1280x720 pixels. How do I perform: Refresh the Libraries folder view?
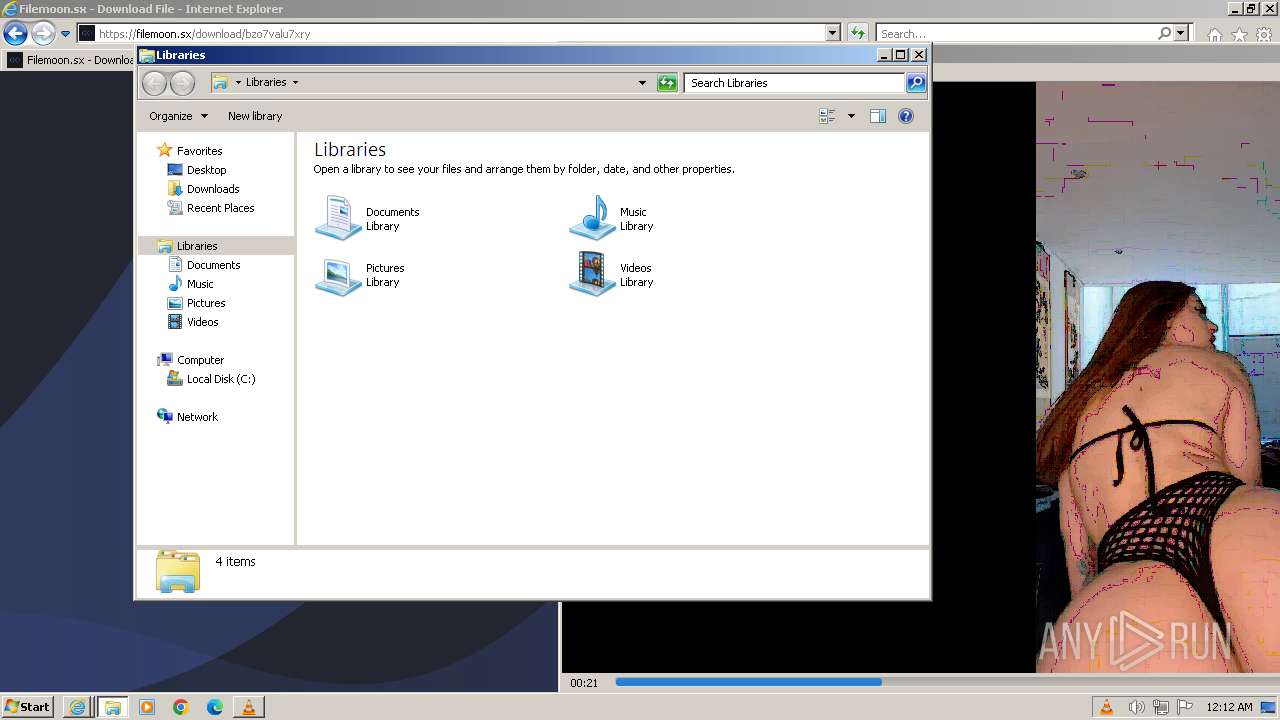click(667, 83)
